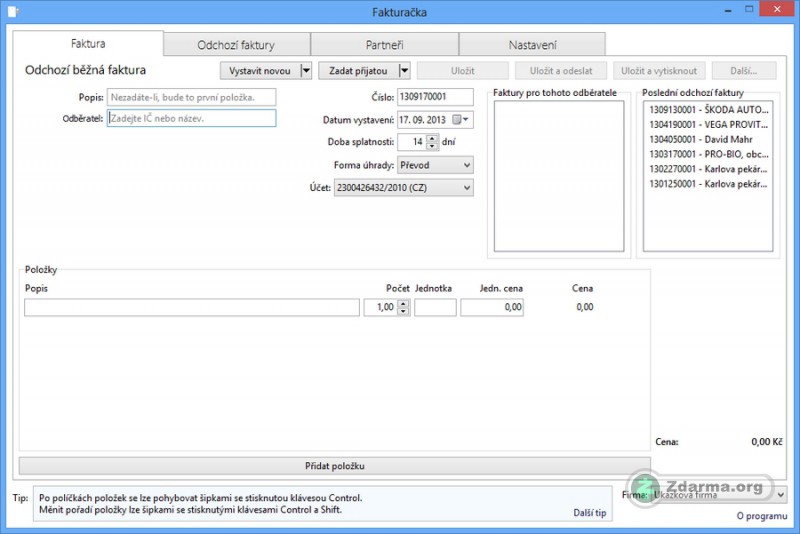Image resolution: width=800 pixels, height=534 pixels.
Task: Click the Zadat přijatou button
Action: (358, 71)
